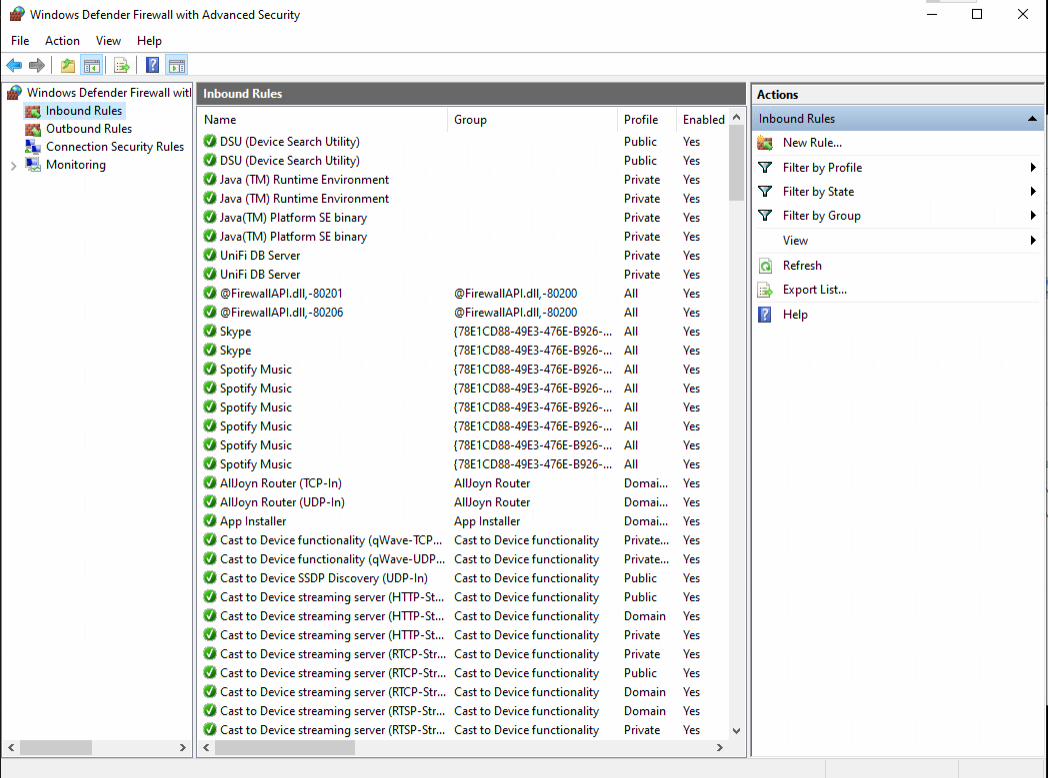
Task: Click the rules list scroll-down arrow
Action: click(x=737, y=731)
